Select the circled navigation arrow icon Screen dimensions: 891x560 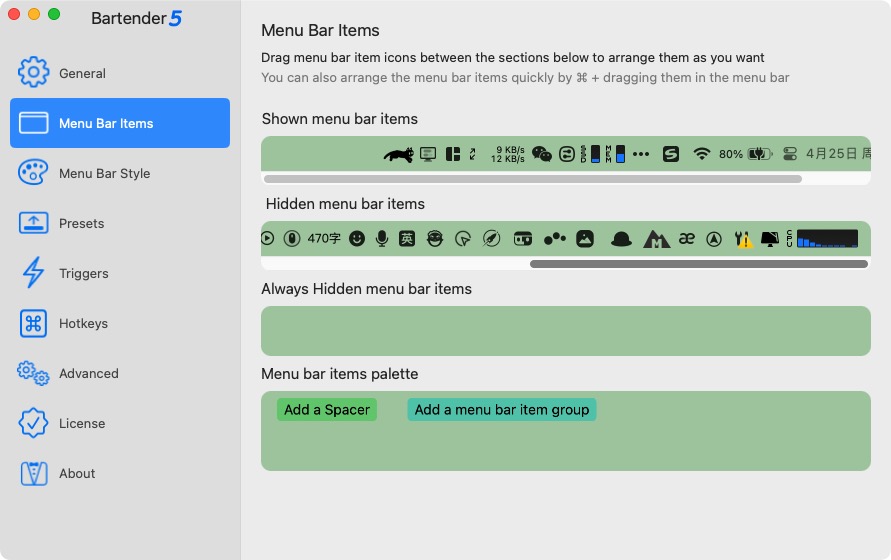[714, 239]
